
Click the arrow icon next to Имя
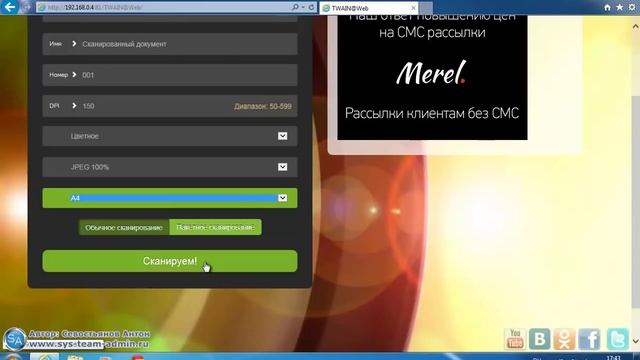(74, 44)
